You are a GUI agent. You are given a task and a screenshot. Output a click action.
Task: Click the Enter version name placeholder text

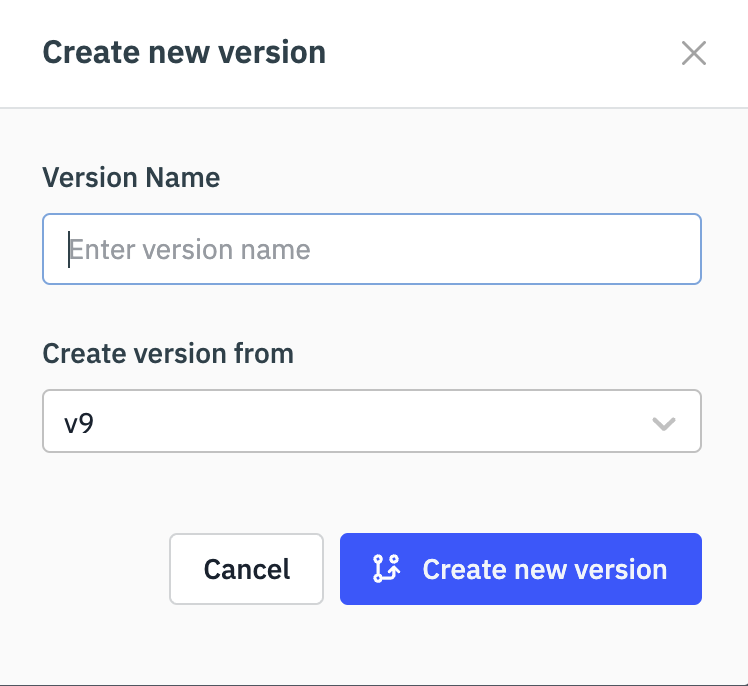click(190, 249)
